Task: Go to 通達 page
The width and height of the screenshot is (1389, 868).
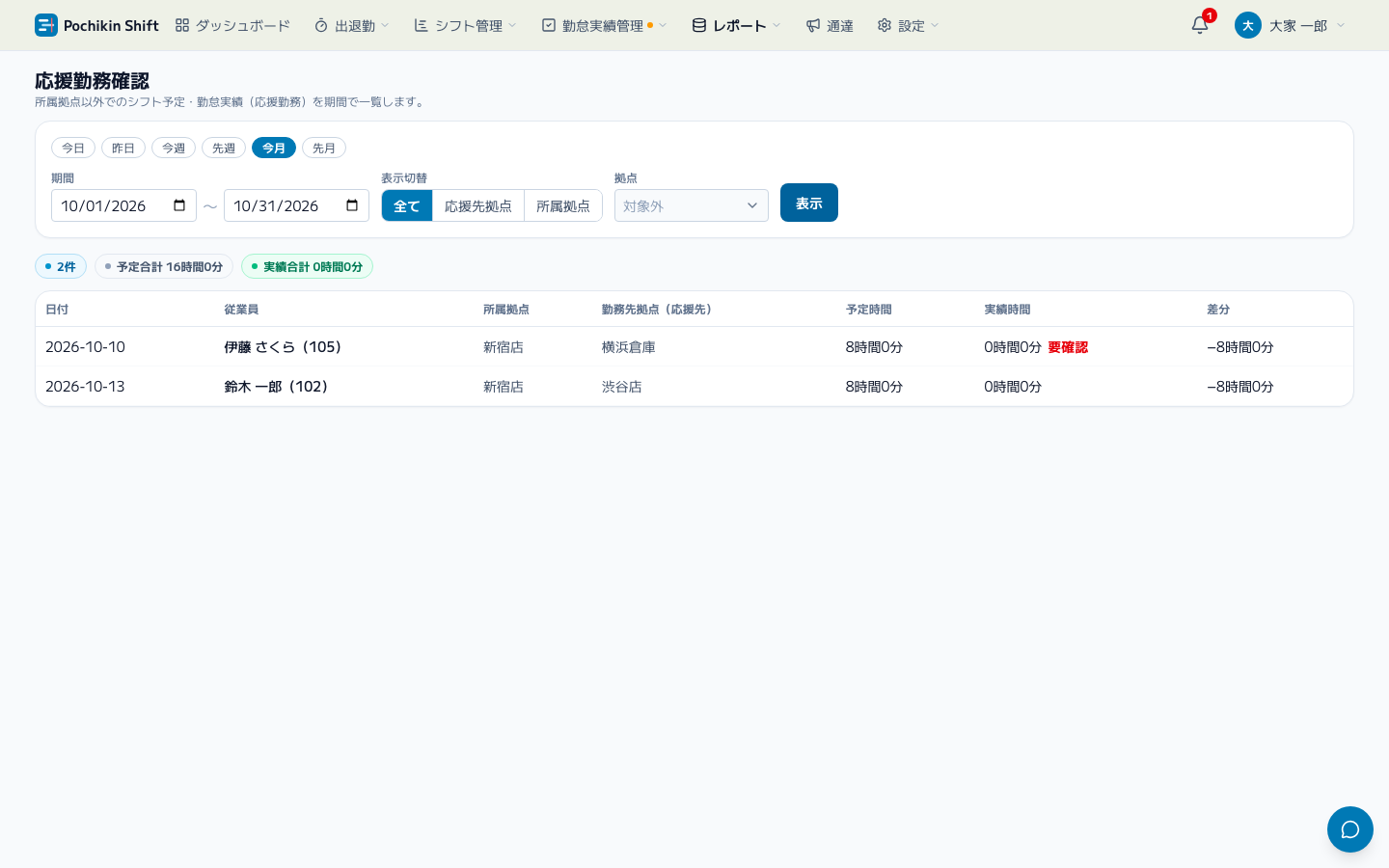Action: (x=830, y=25)
